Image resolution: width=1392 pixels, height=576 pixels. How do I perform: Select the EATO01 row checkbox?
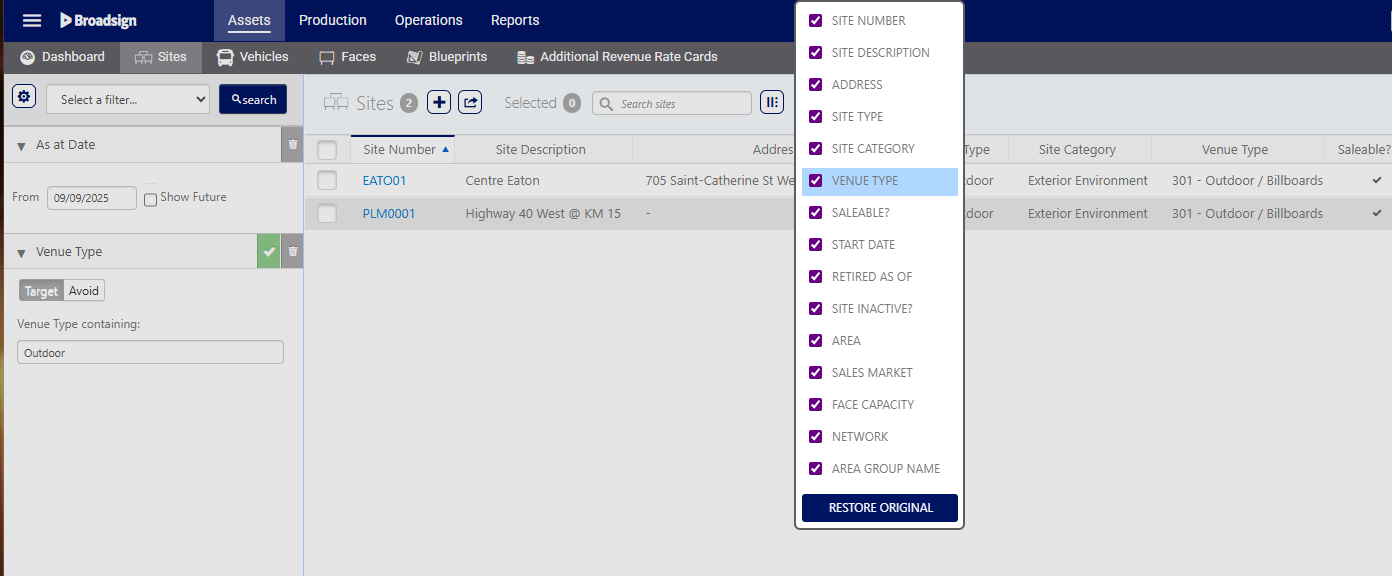[x=327, y=181]
